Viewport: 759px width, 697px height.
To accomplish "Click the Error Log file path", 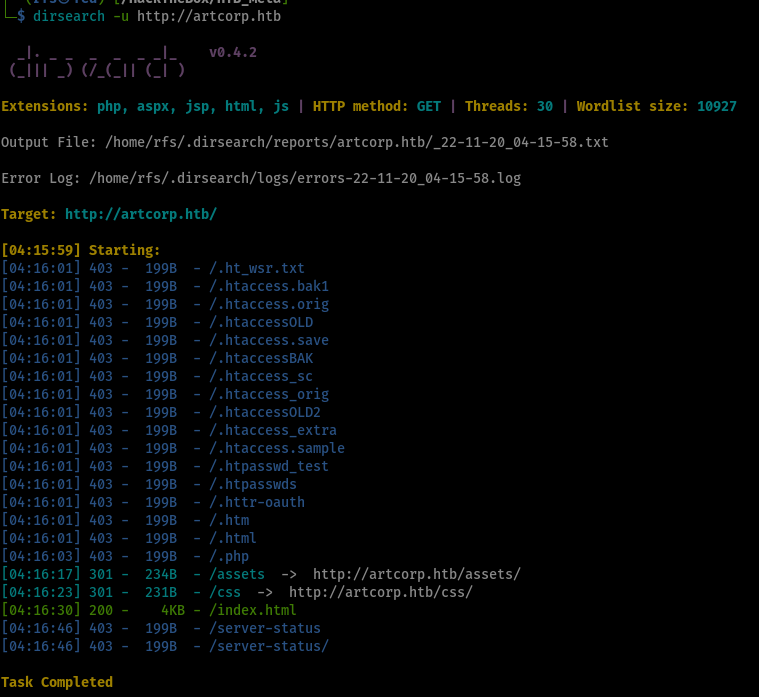I will [x=305, y=179].
